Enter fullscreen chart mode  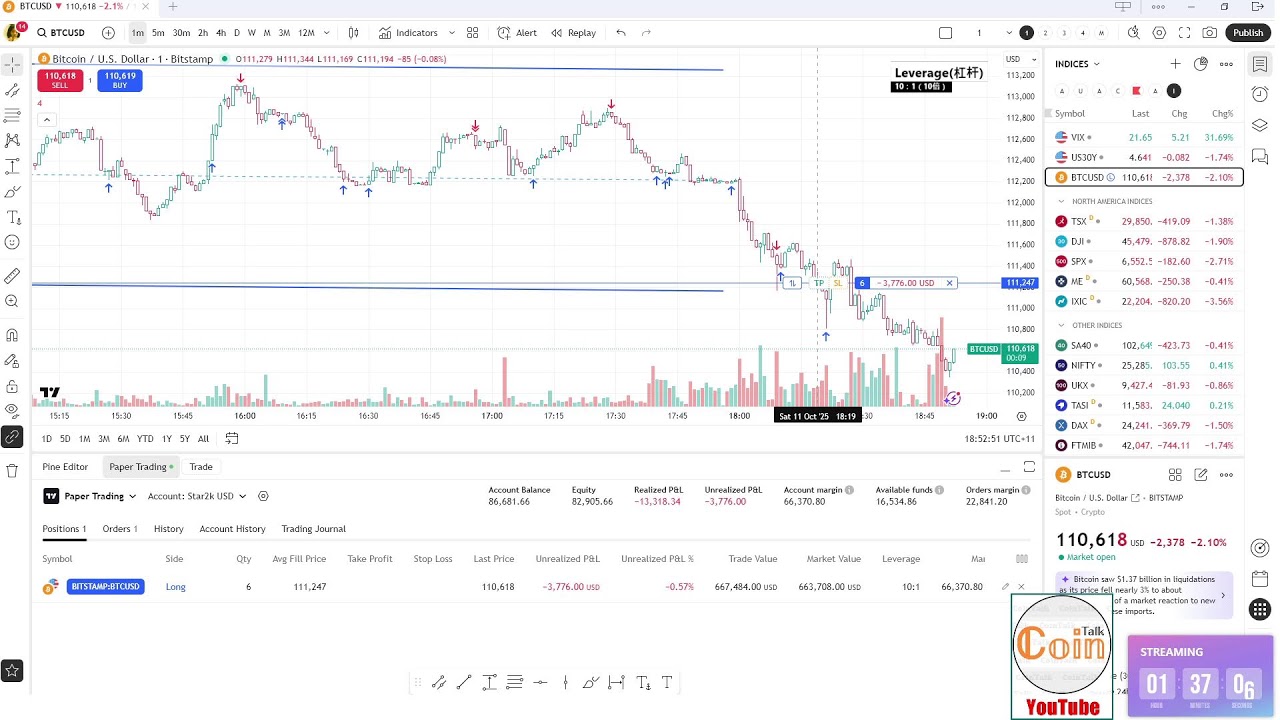(x=1185, y=33)
